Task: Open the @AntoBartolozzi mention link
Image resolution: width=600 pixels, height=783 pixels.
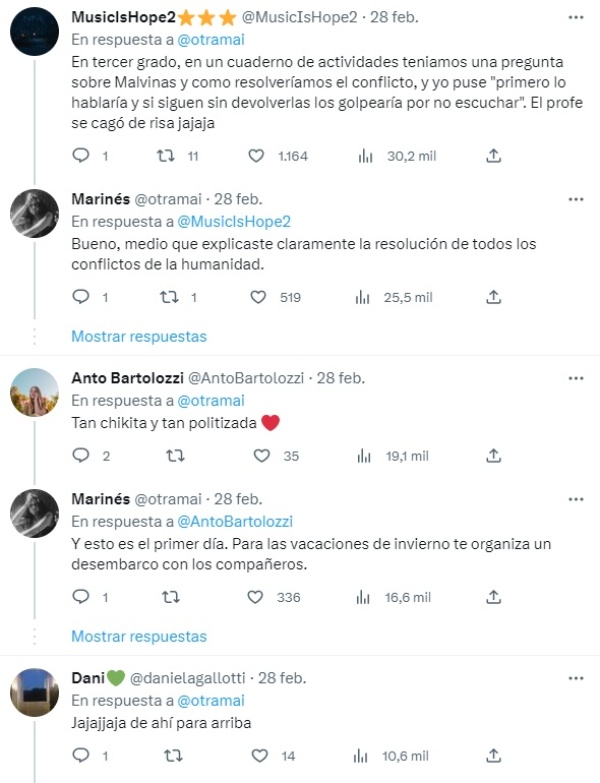Action: (235, 521)
